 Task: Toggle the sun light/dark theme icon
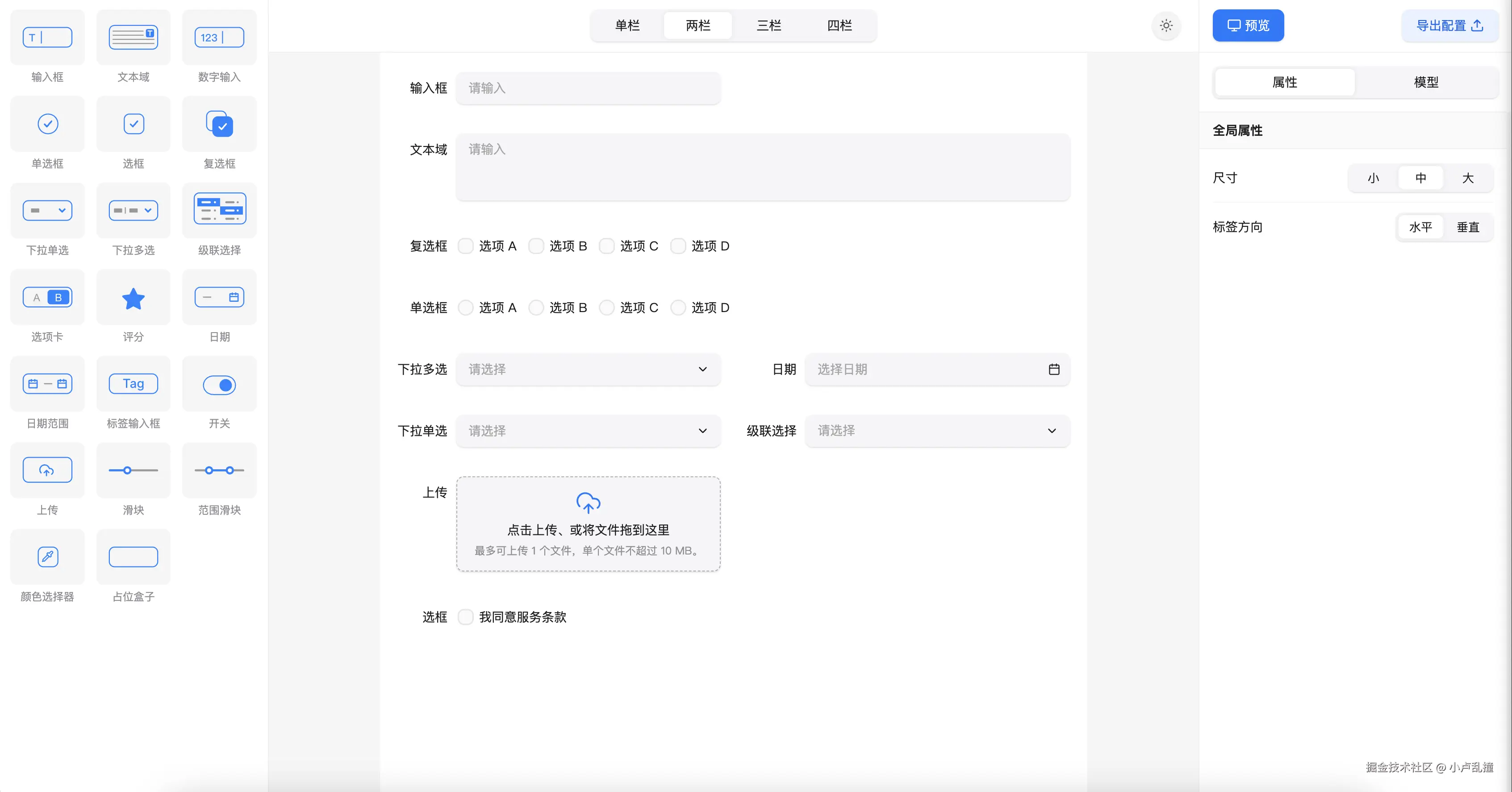pyautogui.click(x=1165, y=26)
